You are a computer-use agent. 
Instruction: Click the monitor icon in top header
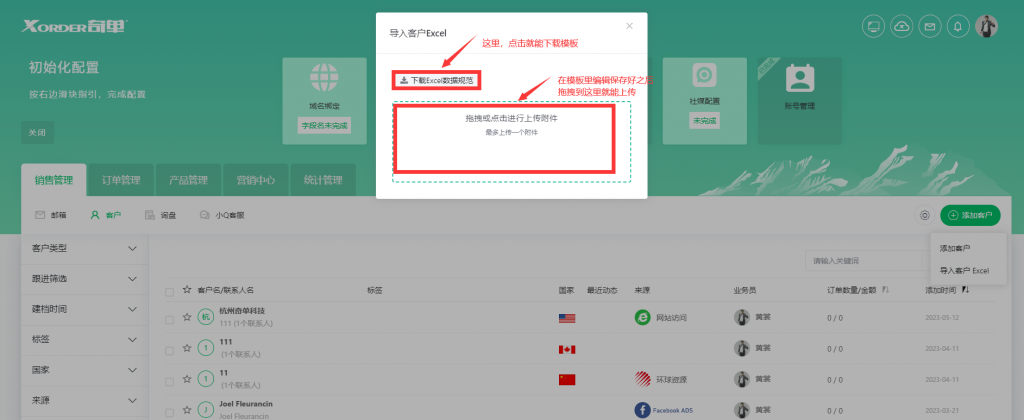[873, 26]
